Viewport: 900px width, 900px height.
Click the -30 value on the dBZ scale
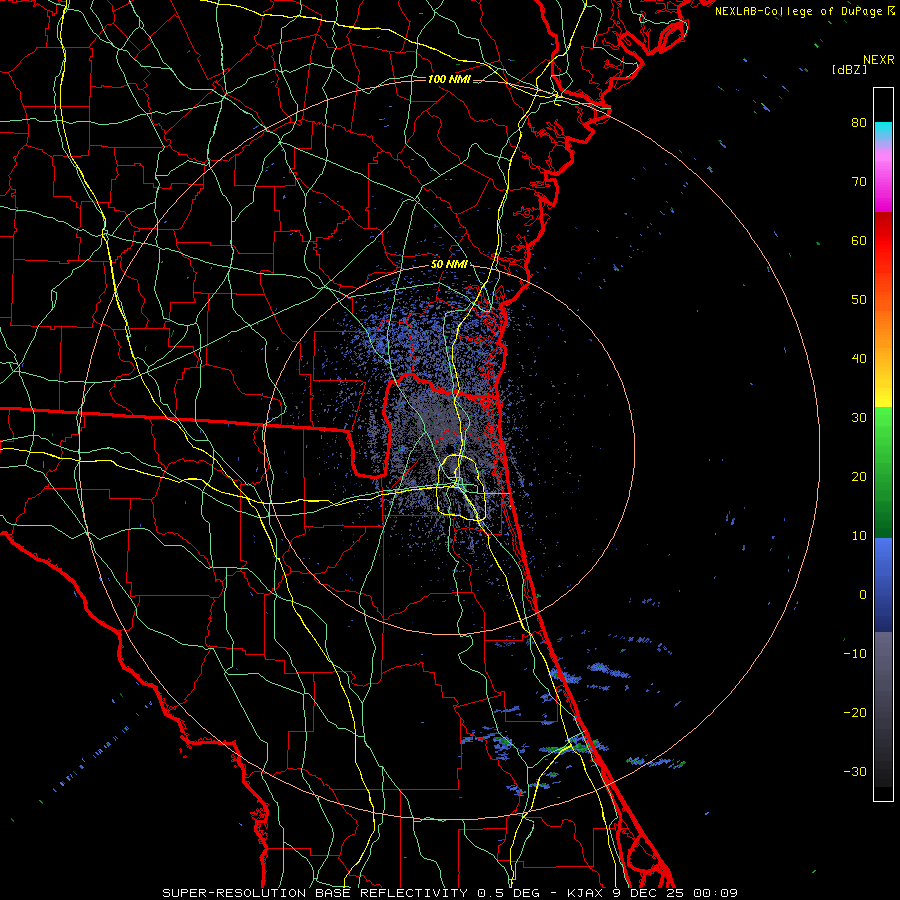[855, 771]
